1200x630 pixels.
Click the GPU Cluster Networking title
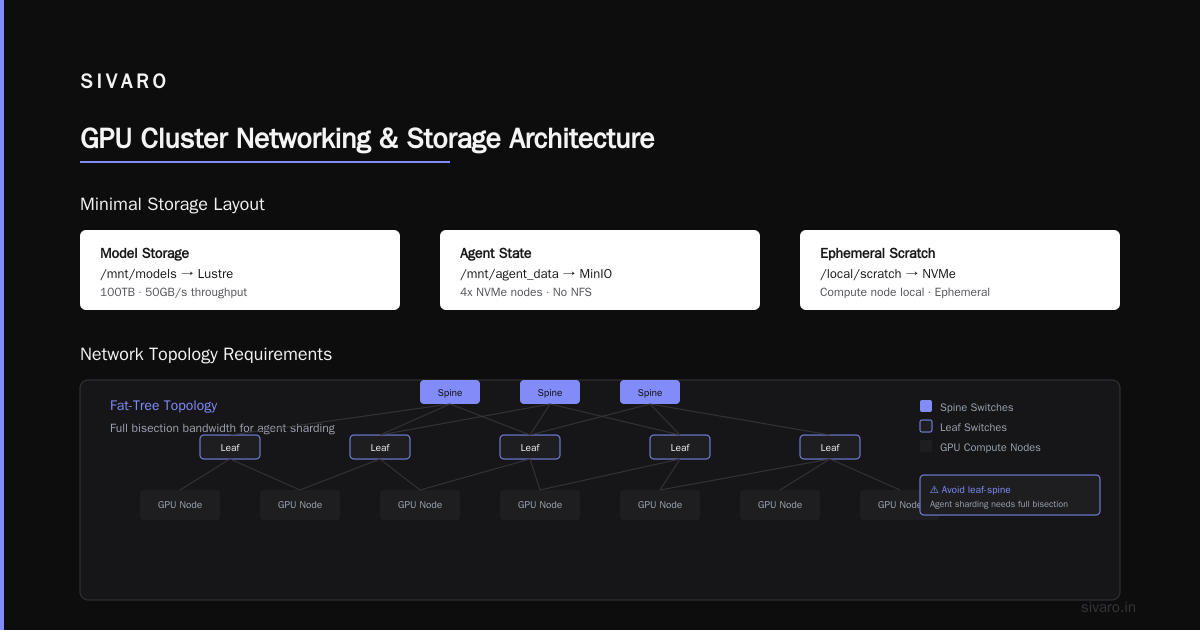point(367,138)
